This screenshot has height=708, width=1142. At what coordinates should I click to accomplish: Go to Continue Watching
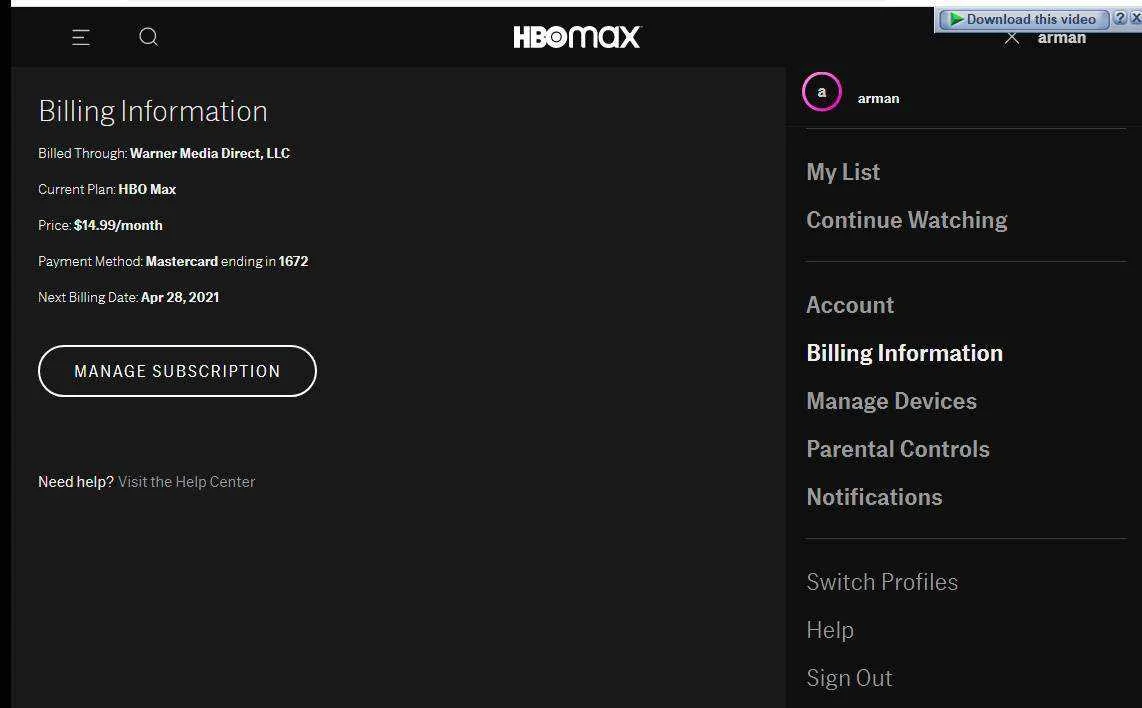click(907, 220)
